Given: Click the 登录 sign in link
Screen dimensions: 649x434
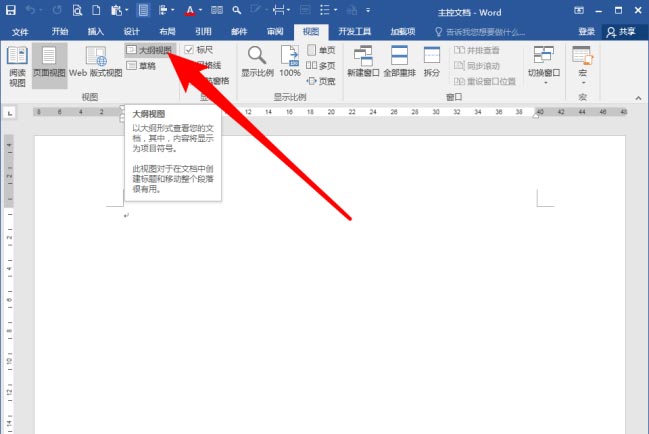Looking at the screenshot, I should coord(587,31).
